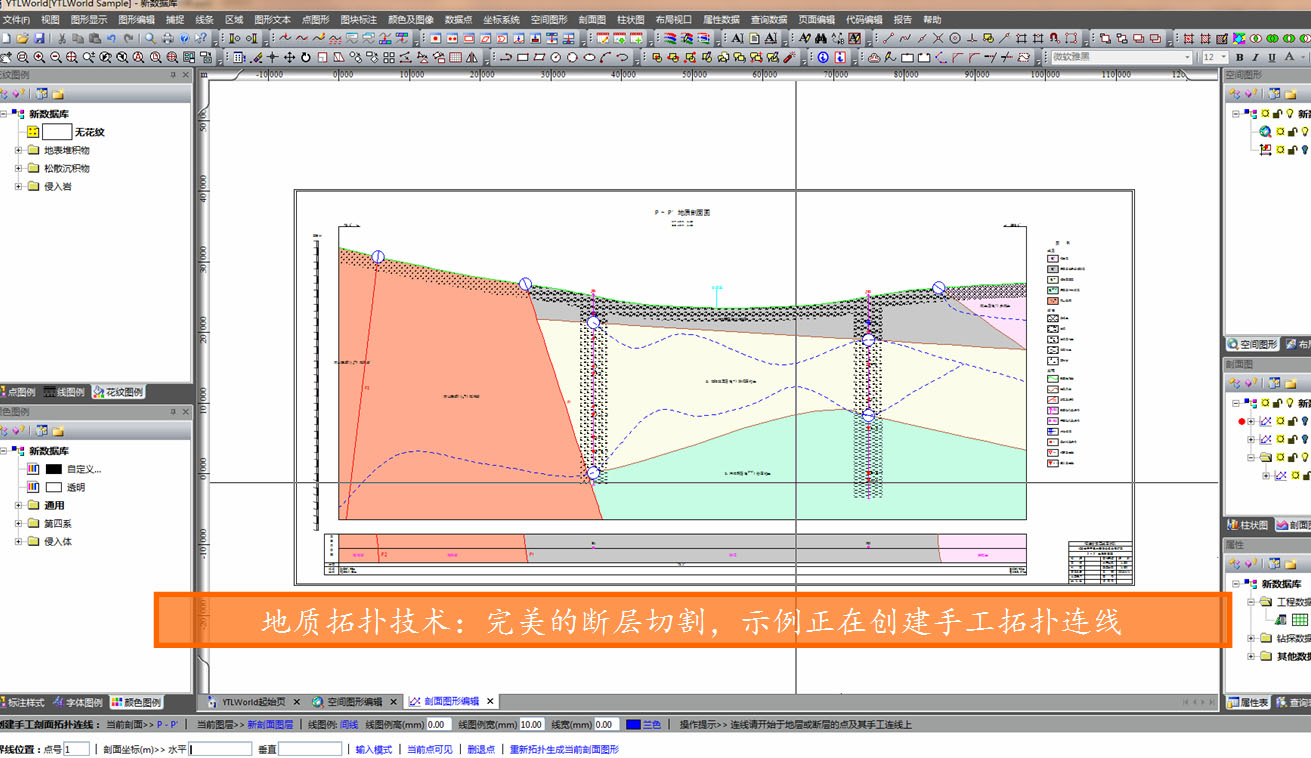
Task: Toggle lightbulb on red-dot marked section row
Action: click(x=1305, y=421)
